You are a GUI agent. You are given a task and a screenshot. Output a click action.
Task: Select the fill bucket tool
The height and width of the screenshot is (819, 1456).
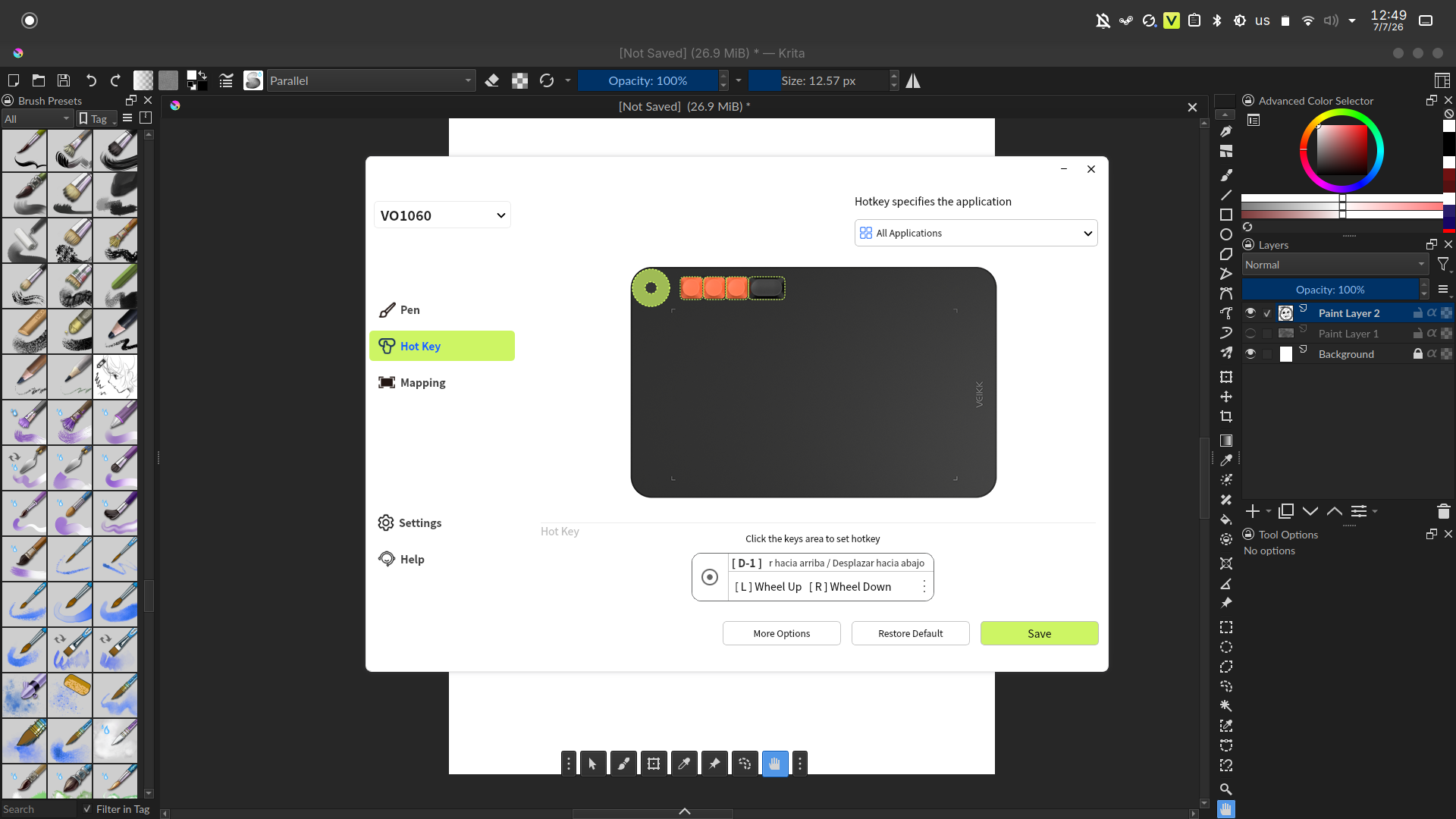click(1226, 519)
